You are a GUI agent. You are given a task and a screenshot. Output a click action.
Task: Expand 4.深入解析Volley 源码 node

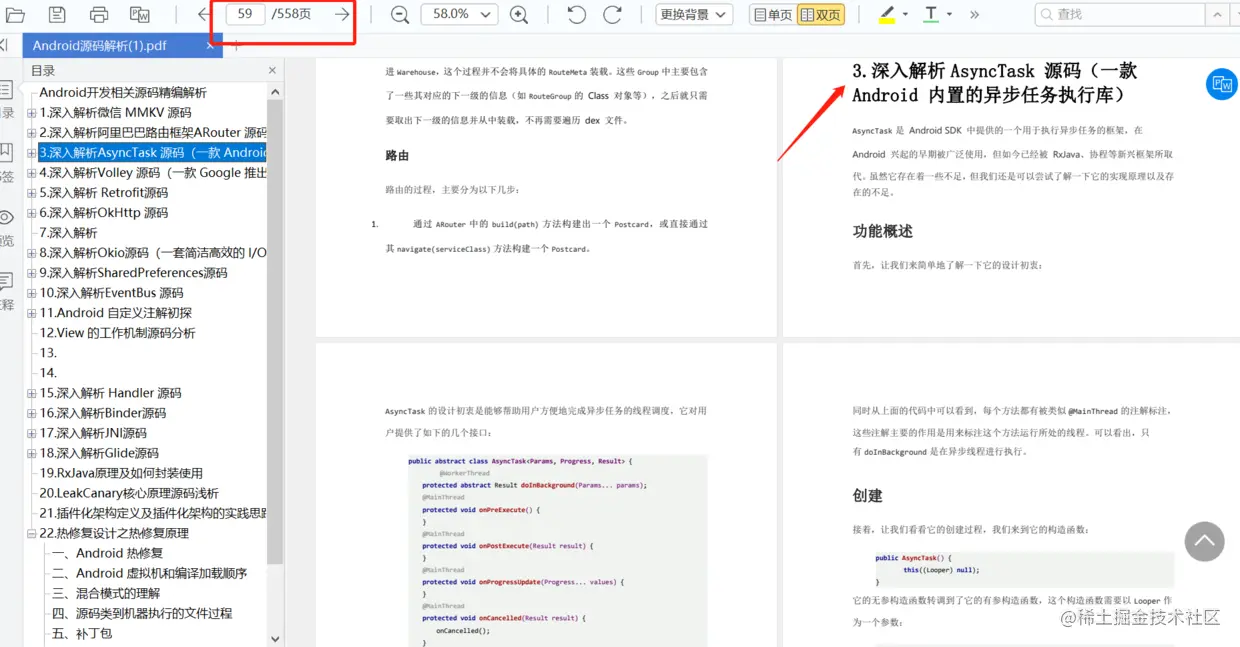coord(32,173)
